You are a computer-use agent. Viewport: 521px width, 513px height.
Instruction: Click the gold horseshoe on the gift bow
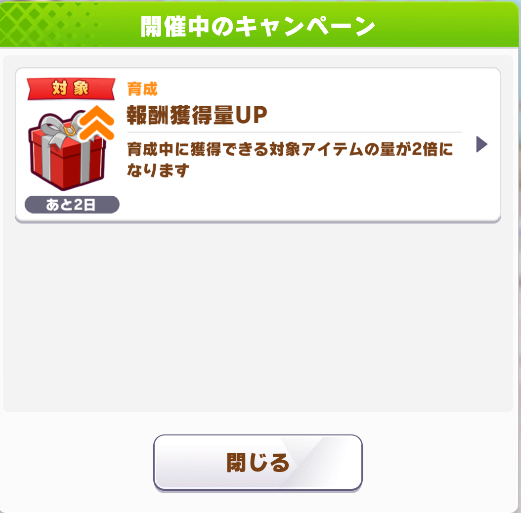point(70,130)
